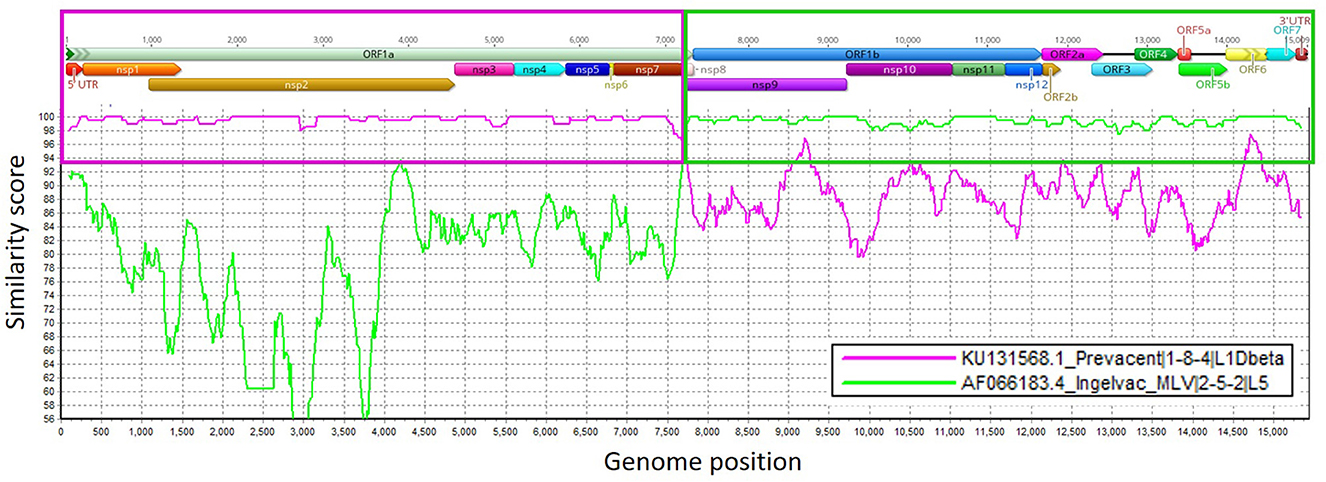The height and width of the screenshot is (482, 1326).
Task: Click top genome ruler mark 13,000
Action: tap(1147, 41)
